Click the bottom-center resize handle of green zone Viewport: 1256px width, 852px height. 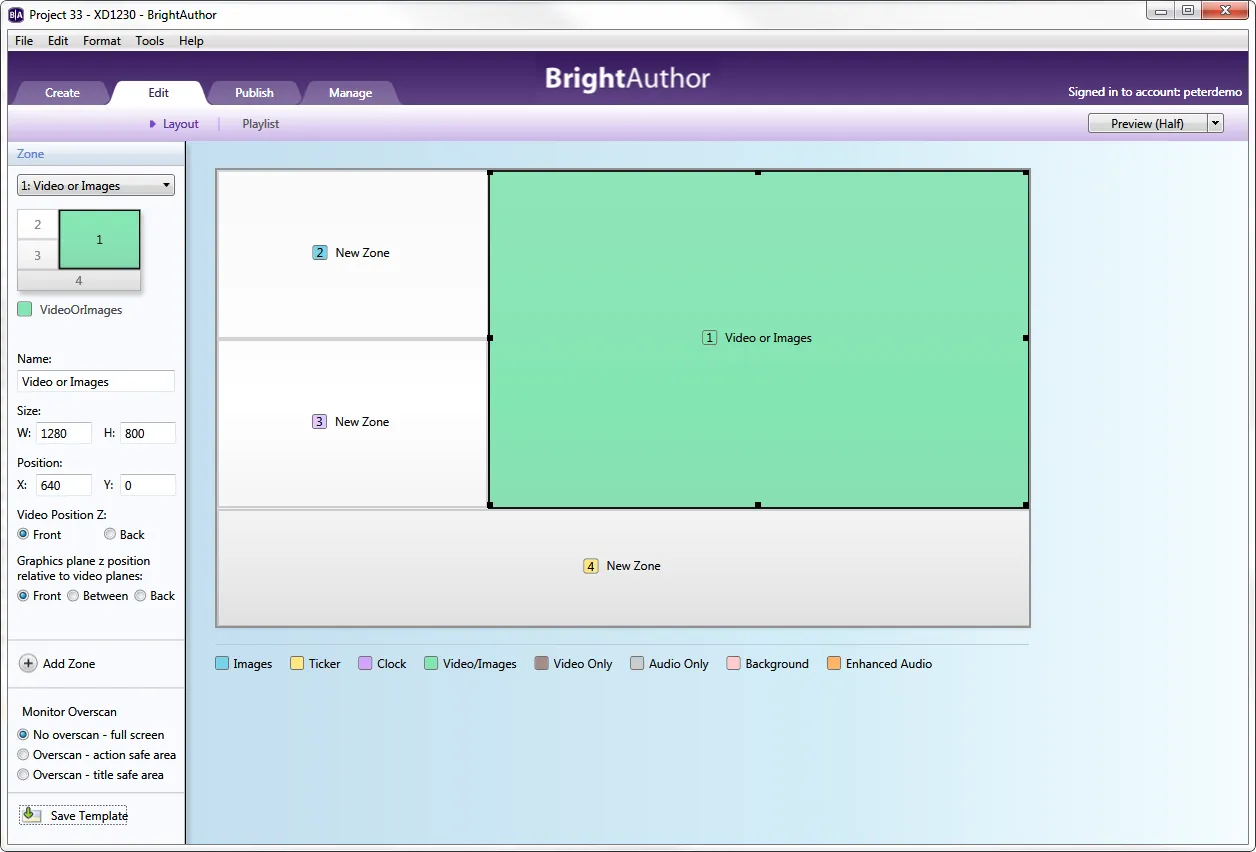pyautogui.click(x=758, y=505)
